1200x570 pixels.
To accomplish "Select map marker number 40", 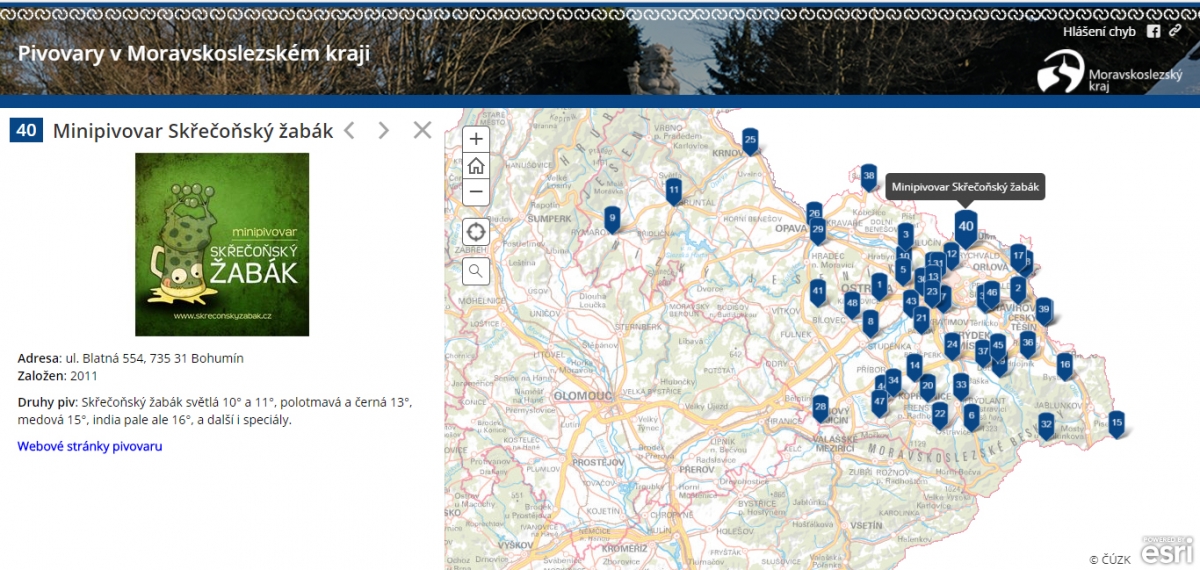I will (x=965, y=226).
